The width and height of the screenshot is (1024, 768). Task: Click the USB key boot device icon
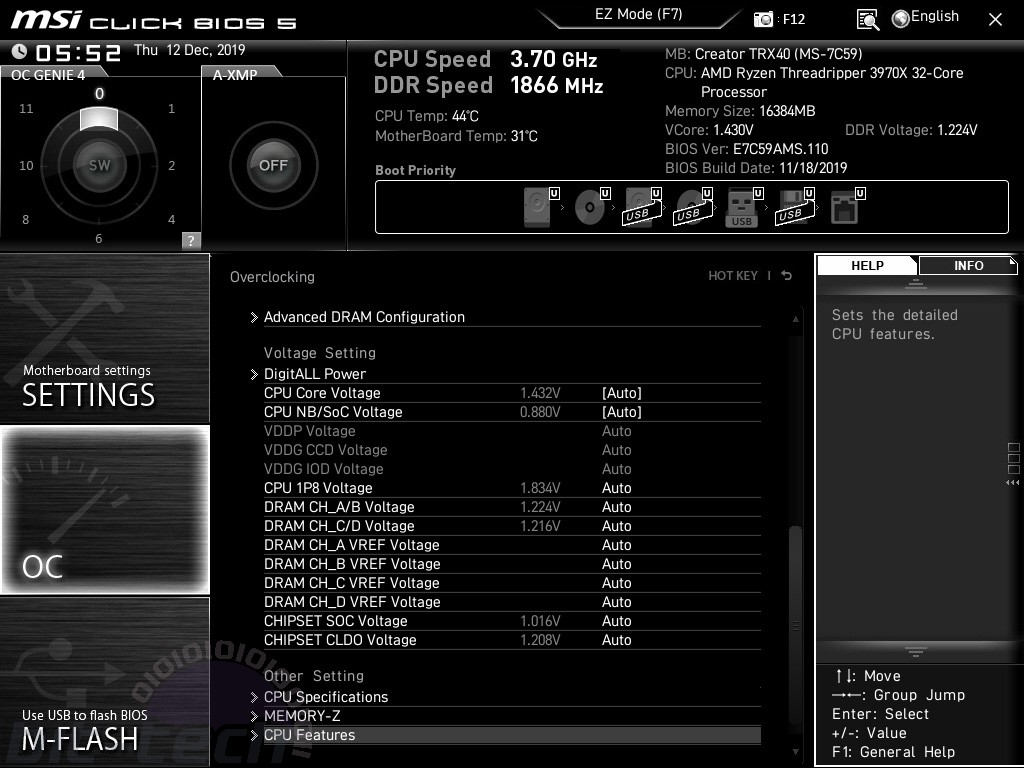click(x=743, y=206)
